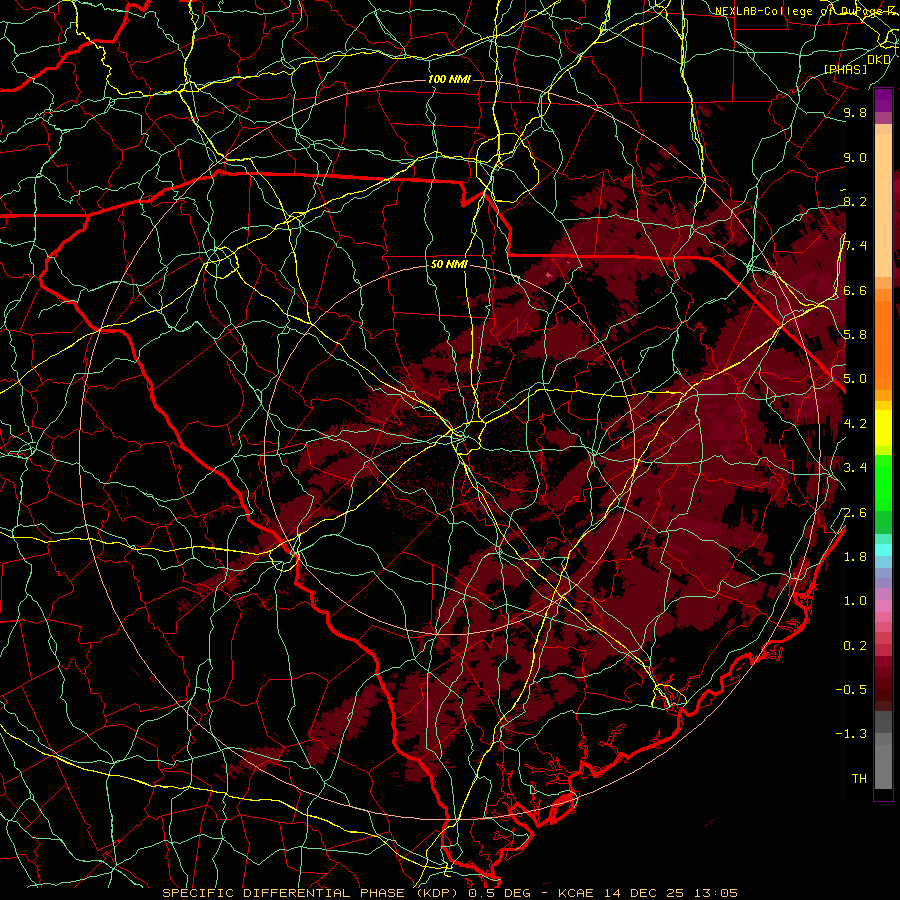Image resolution: width=900 pixels, height=900 pixels.
Task: Click the '5.0' scale value
Action: [x=855, y=379]
